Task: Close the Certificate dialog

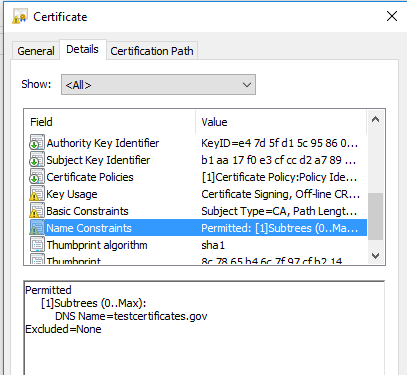Action: click(392, 16)
